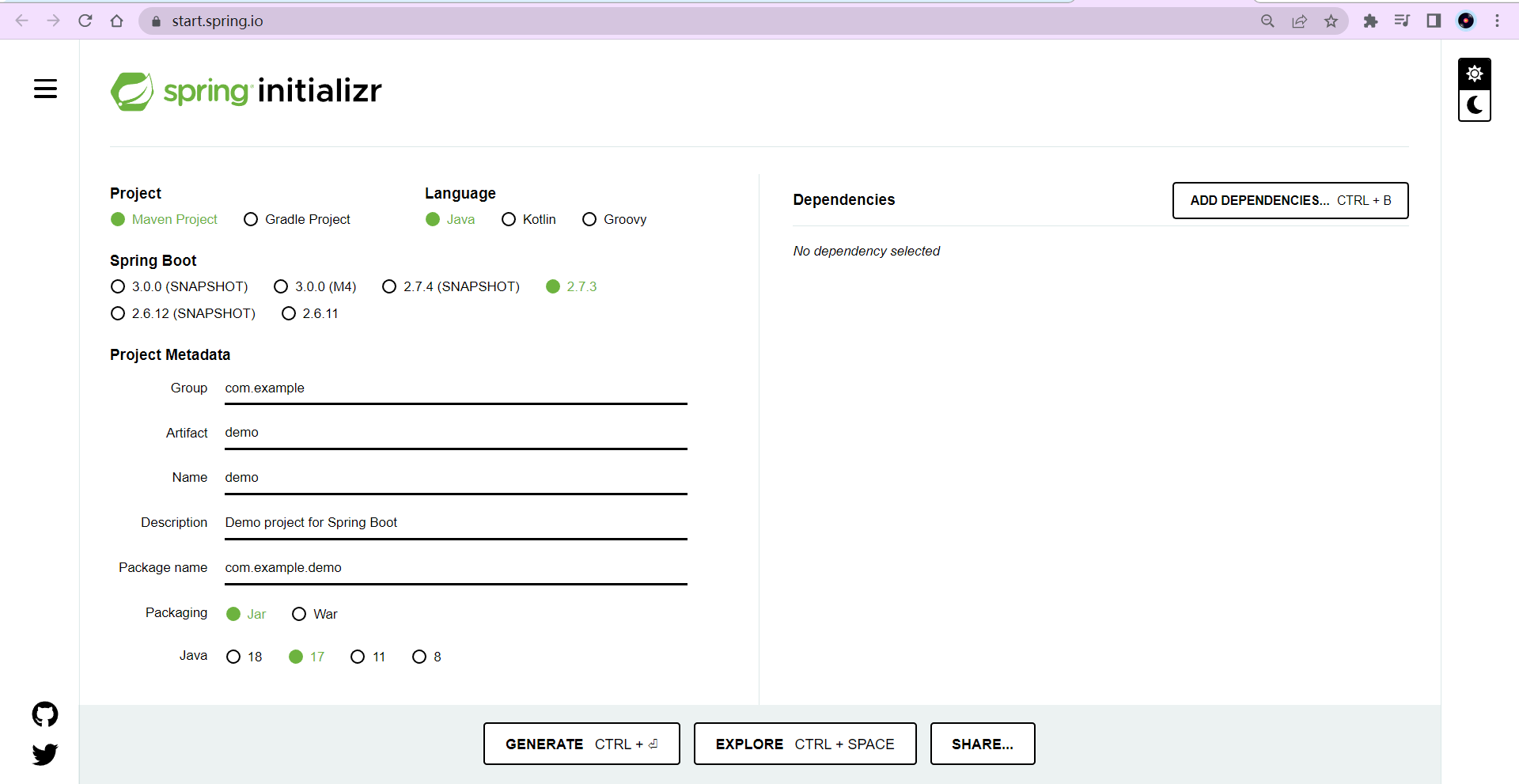Open browser home page icon
Image resolution: width=1519 pixels, height=784 pixels.
coord(117,21)
